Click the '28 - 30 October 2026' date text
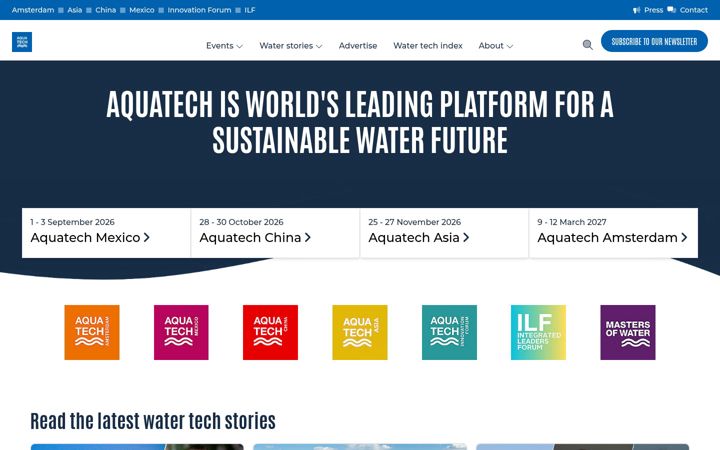This screenshot has height=450, width=720. click(x=241, y=222)
